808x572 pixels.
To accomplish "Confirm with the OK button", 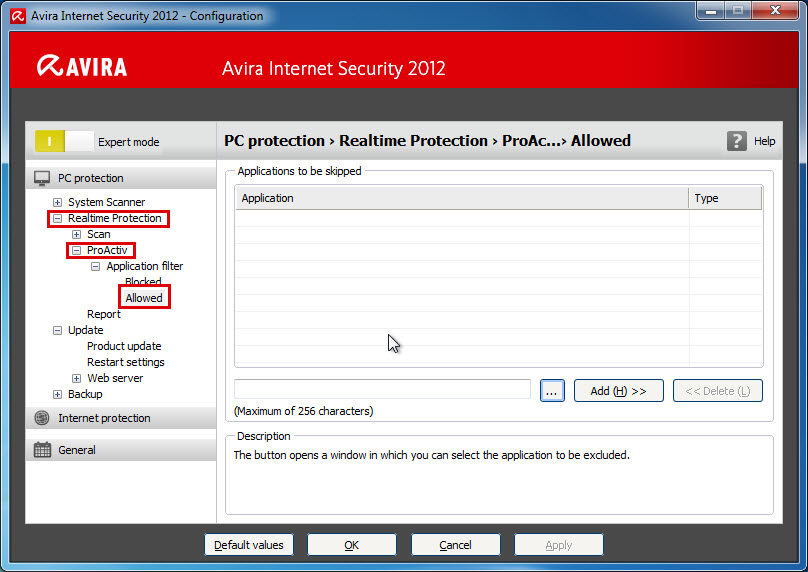I will [x=351, y=545].
